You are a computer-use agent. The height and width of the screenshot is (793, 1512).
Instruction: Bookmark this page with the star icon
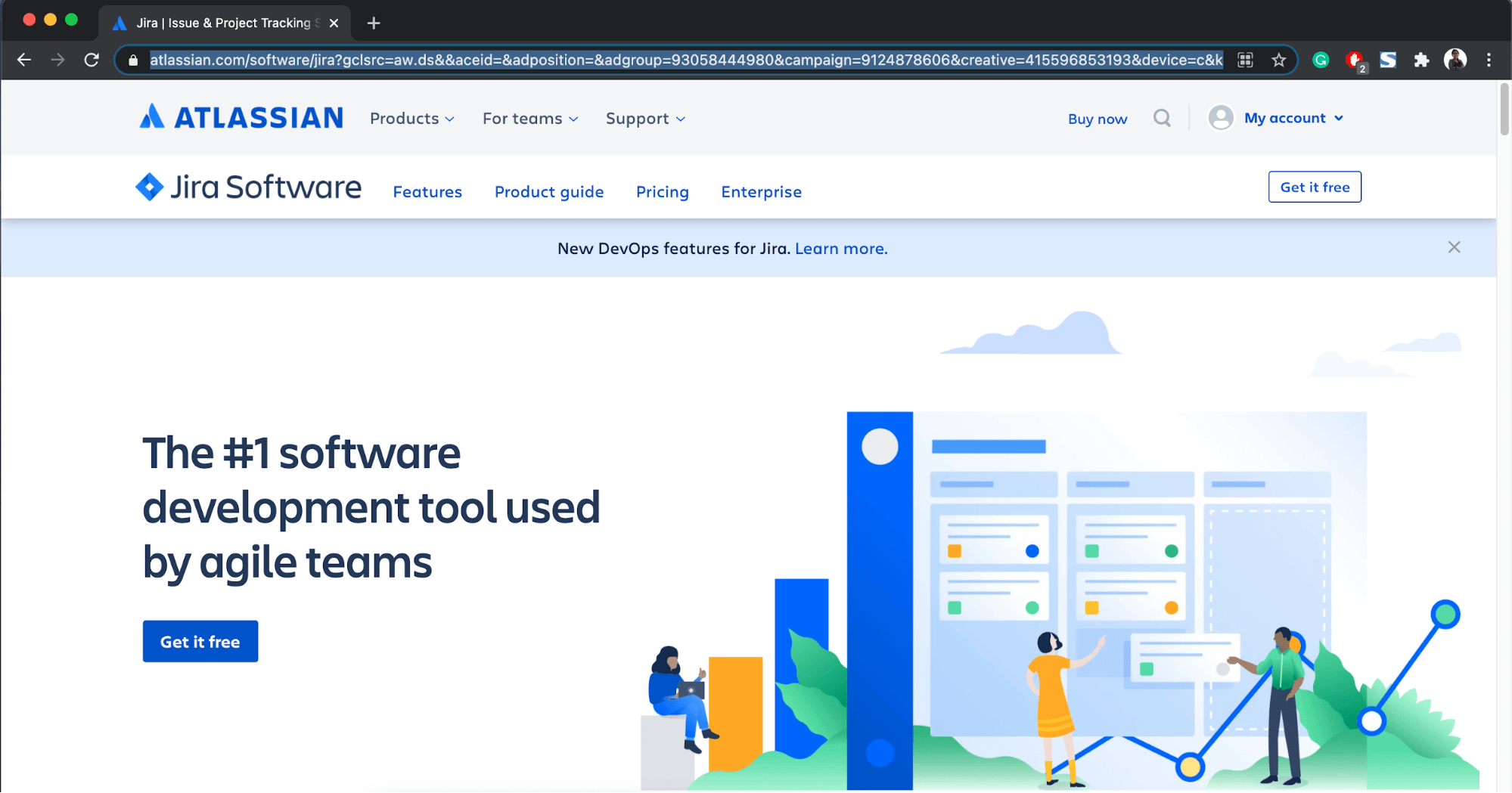click(1278, 60)
